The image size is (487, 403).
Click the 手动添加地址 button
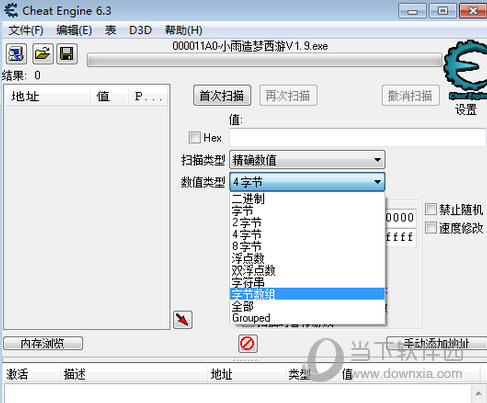click(x=436, y=343)
